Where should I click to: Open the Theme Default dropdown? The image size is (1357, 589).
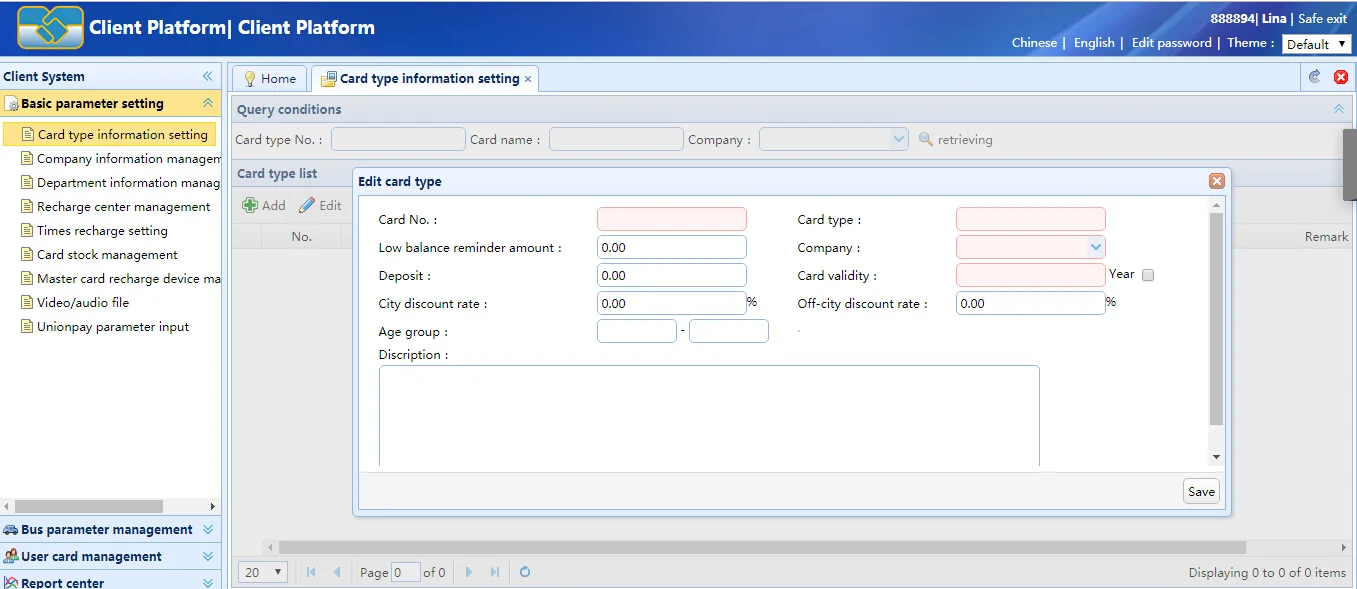[1316, 44]
